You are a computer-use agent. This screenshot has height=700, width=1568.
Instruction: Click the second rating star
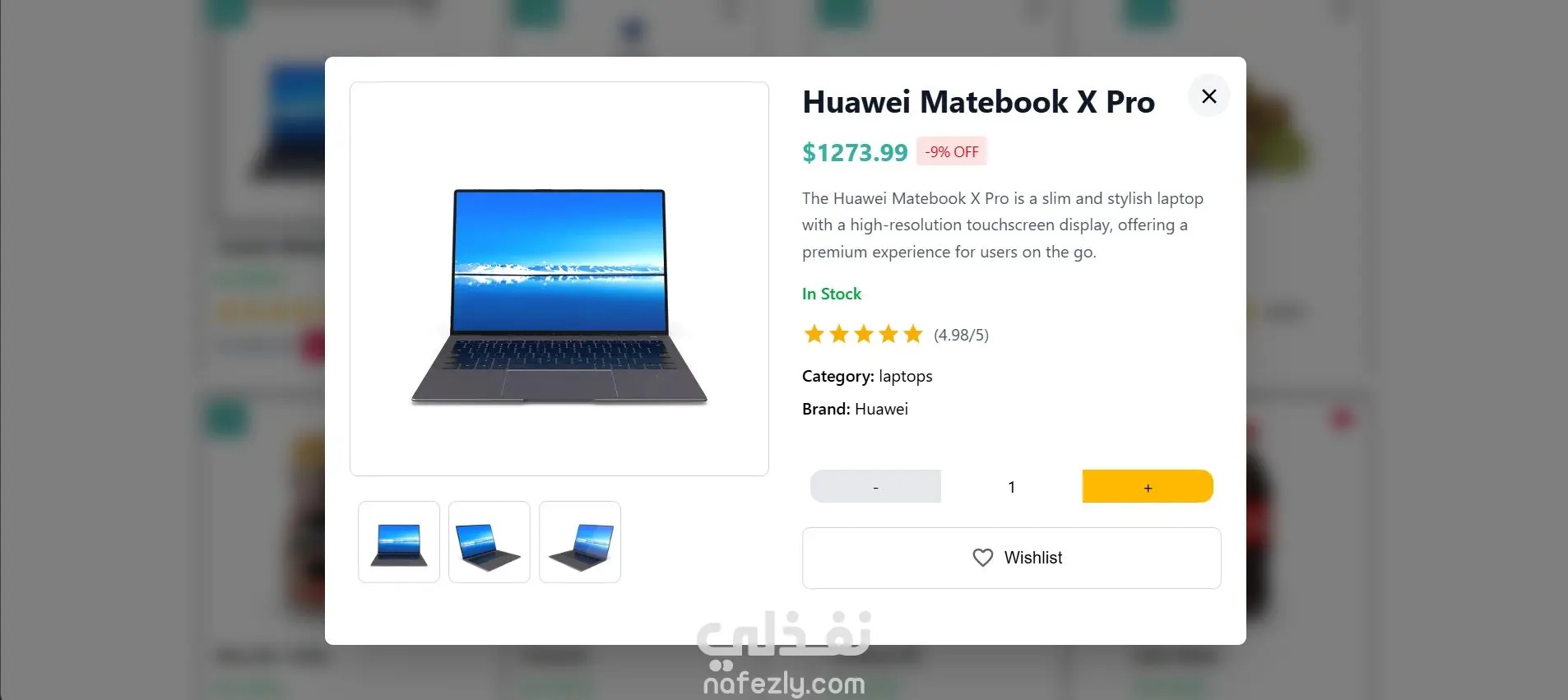click(x=838, y=334)
